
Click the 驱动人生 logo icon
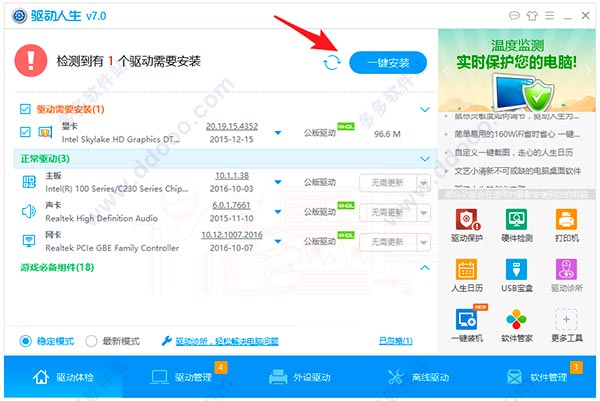click(x=19, y=16)
